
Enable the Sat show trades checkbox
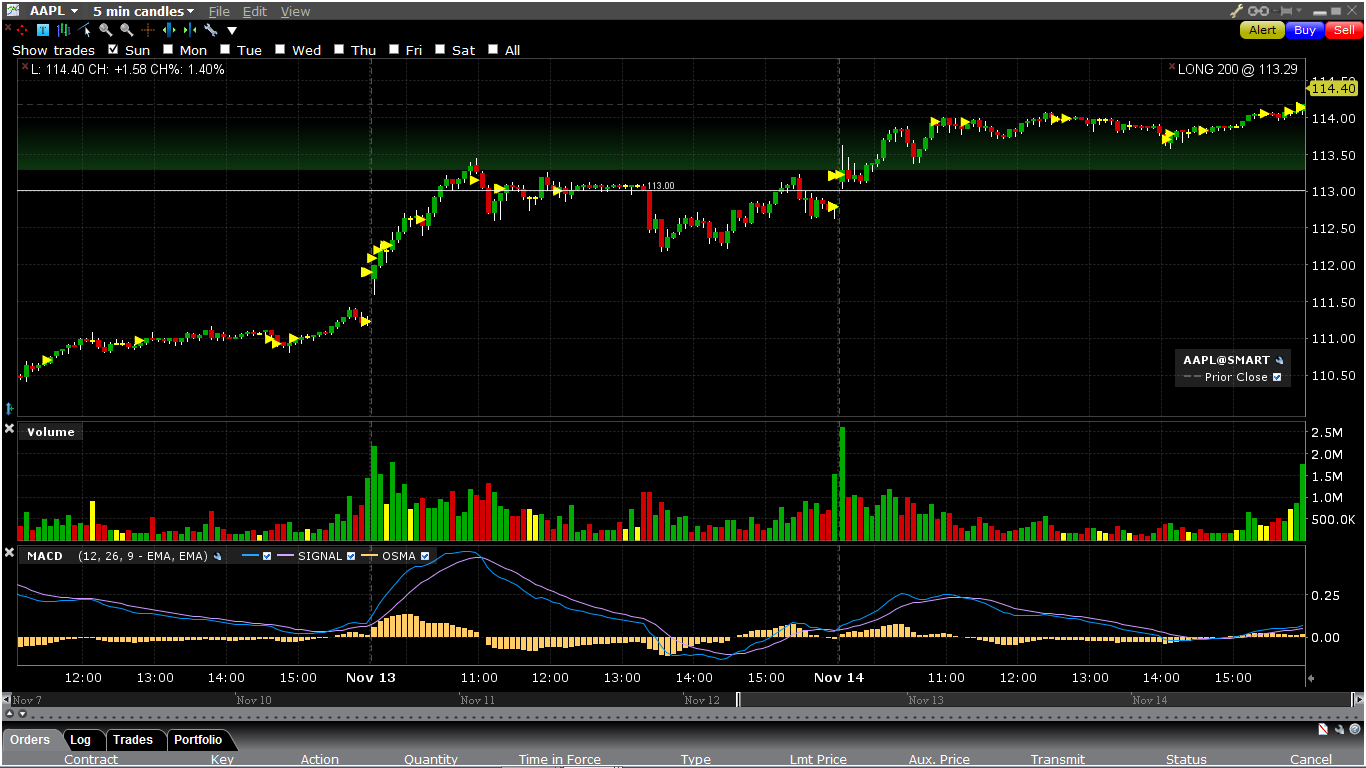pyautogui.click(x=440, y=49)
